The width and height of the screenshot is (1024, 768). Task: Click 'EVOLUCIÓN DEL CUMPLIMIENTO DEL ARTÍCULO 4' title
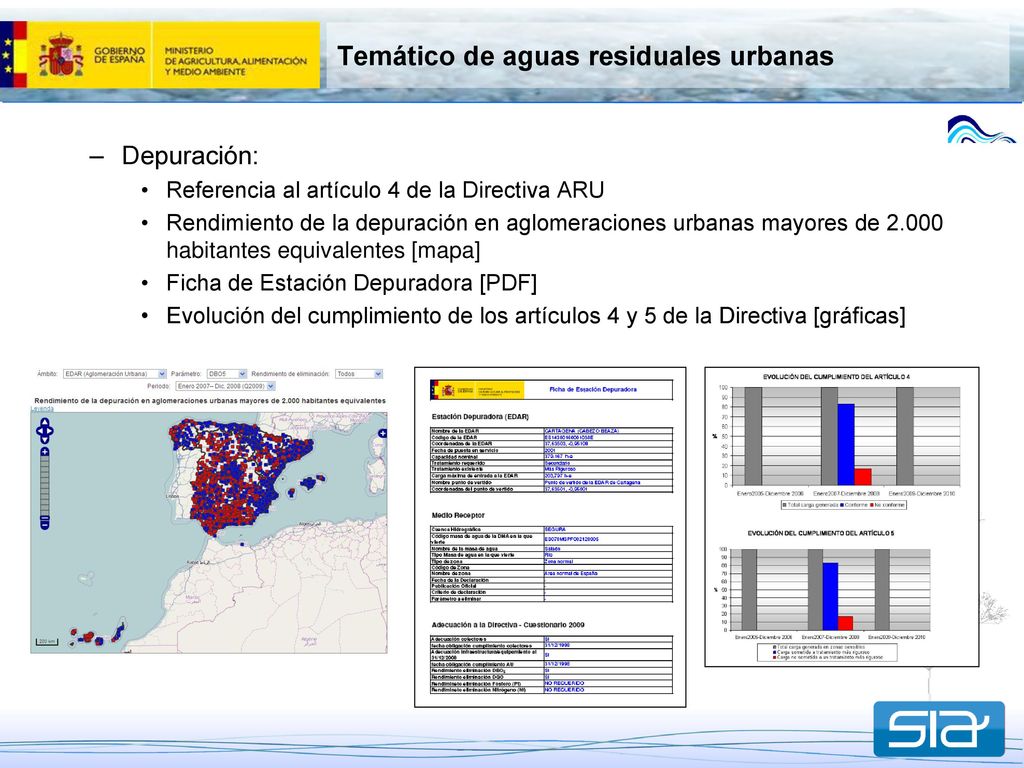point(837,377)
